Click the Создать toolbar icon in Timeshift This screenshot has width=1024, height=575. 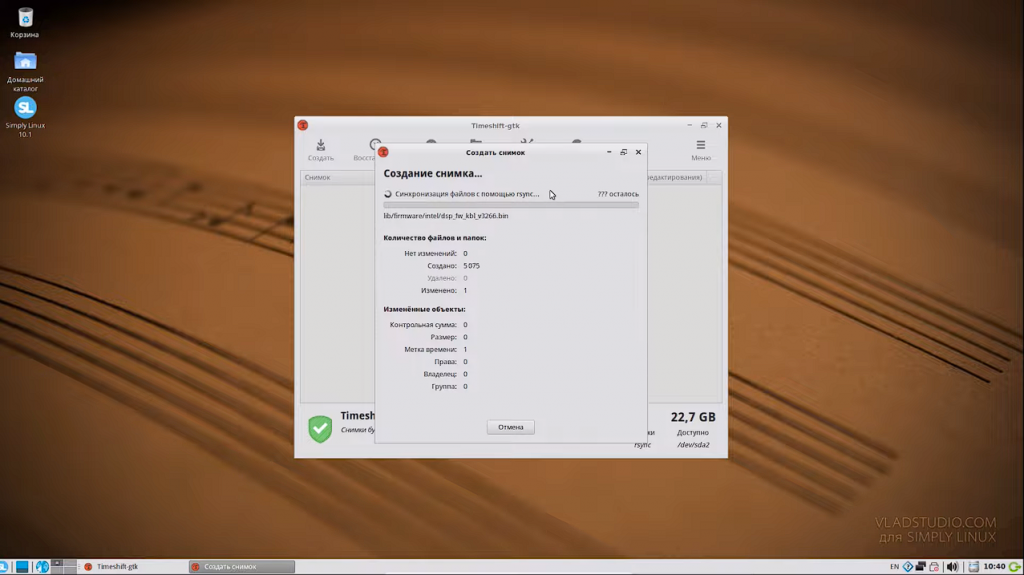click(320, 150)
